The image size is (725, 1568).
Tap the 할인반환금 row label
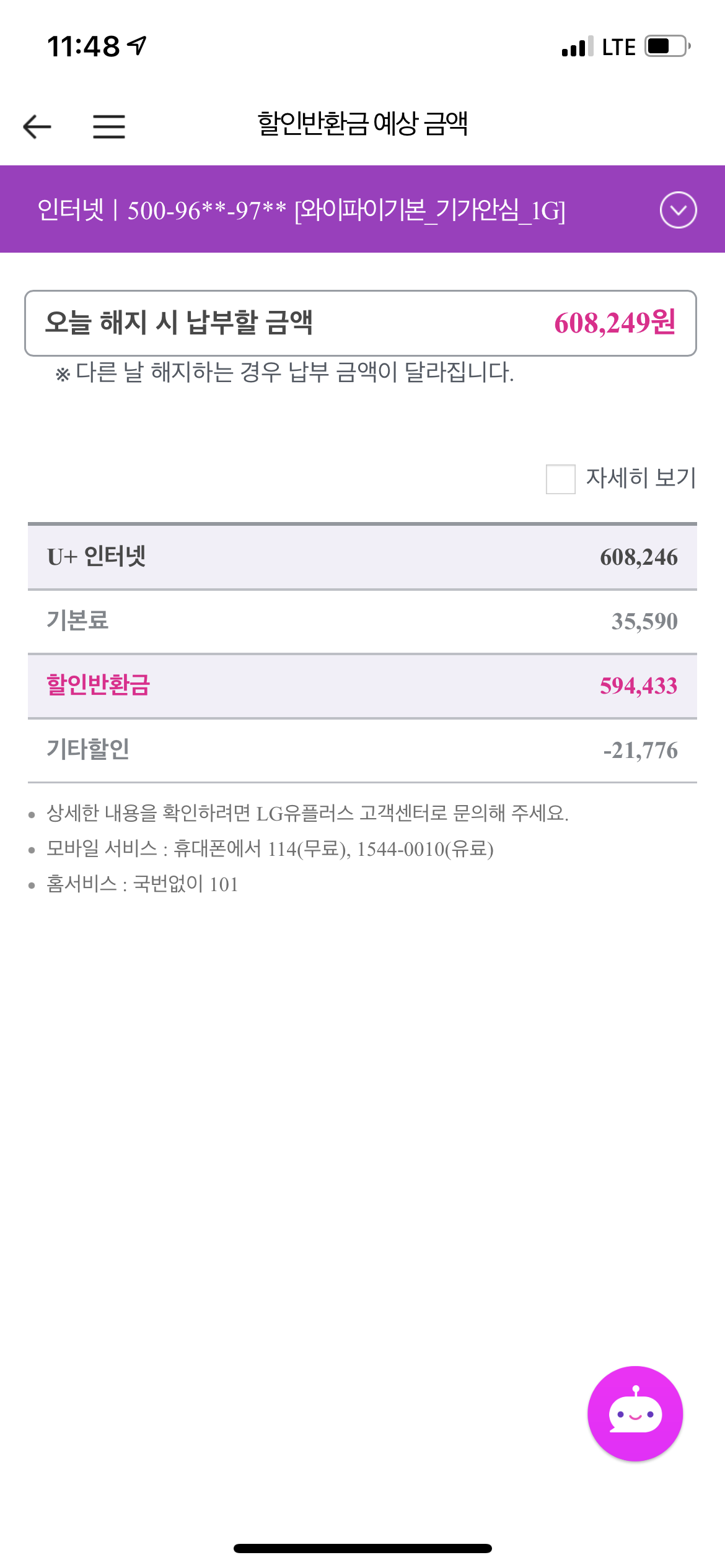tap(99, 686)
